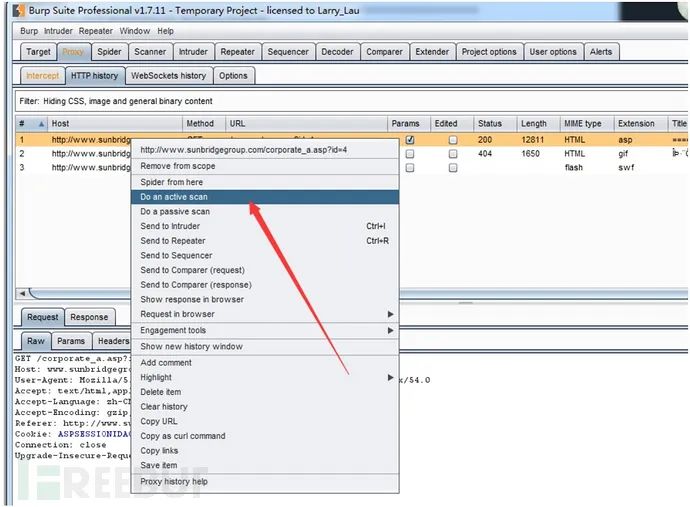Image resolution: width=690 pixels, height=507 pixels.
Task: Sort by the Length column header
Action: click(538, 124)
